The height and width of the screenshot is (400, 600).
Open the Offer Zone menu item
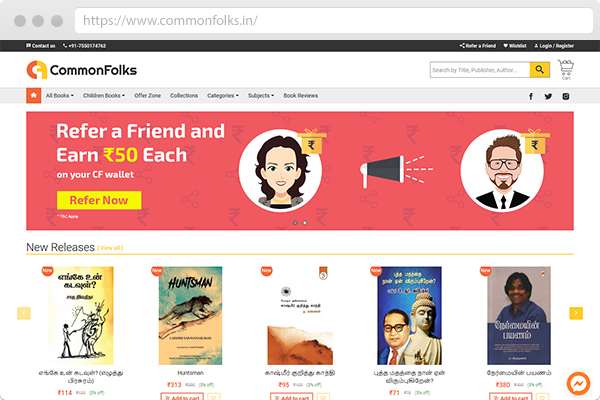pos(147,96)
